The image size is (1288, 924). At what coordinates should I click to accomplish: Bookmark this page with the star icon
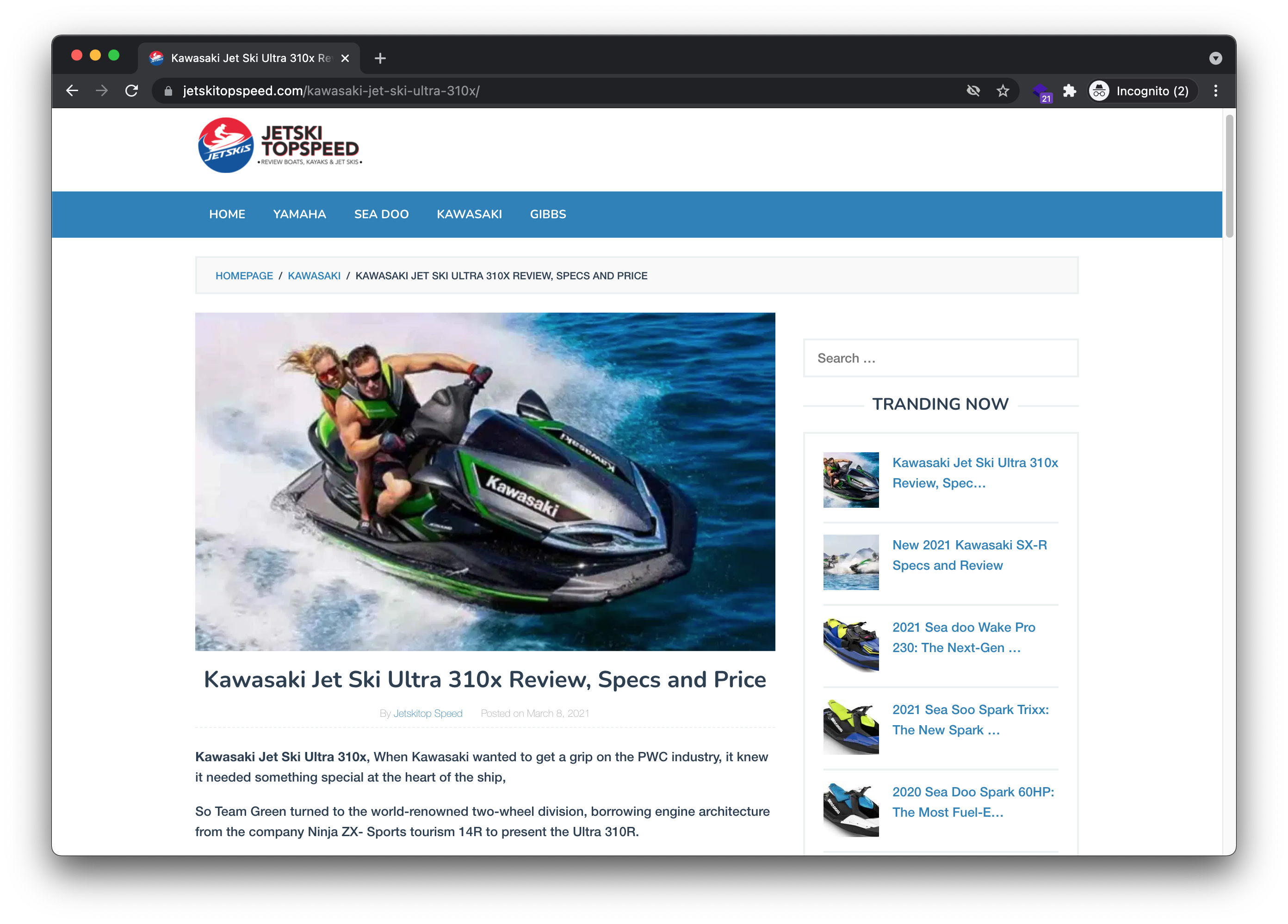[x=1003, y=91]
